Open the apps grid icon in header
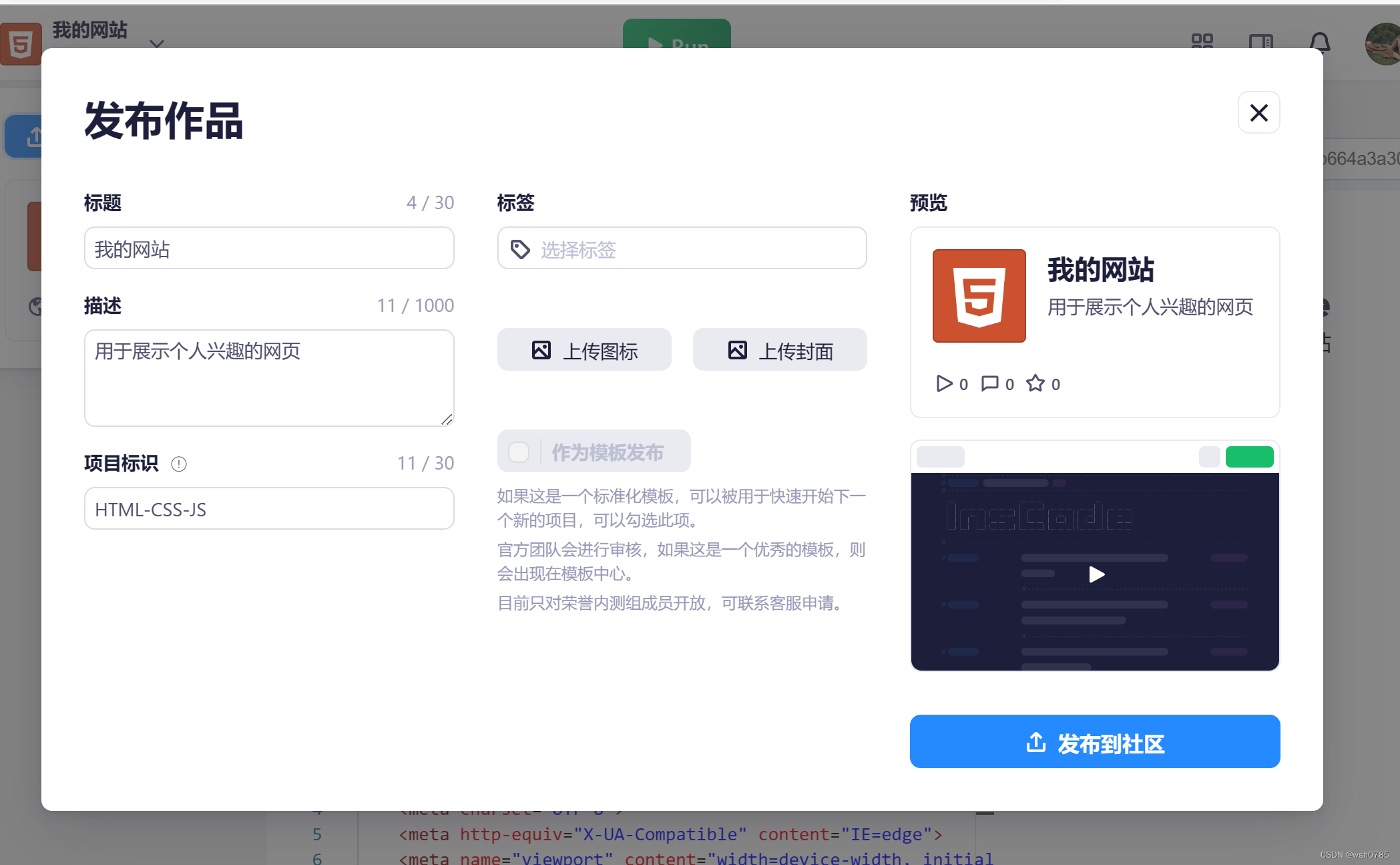This screenshot has height=865, width=1400. tap(1202, 41)
